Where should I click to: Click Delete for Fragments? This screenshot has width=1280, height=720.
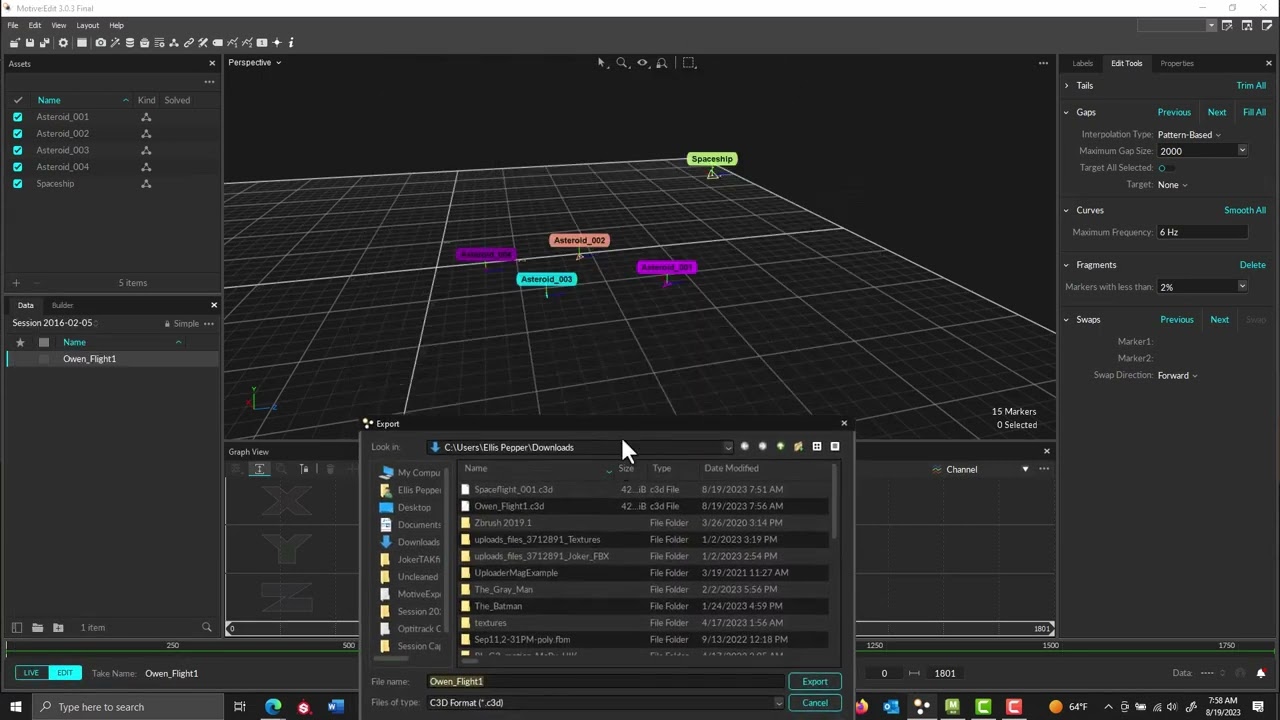[x=1252, y=265]
